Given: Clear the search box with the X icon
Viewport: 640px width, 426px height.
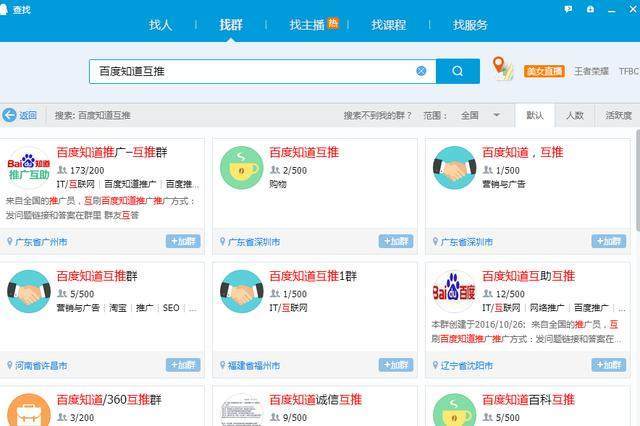Looking at the screenshot, I should pyautogui.click(x=421, y=71).
